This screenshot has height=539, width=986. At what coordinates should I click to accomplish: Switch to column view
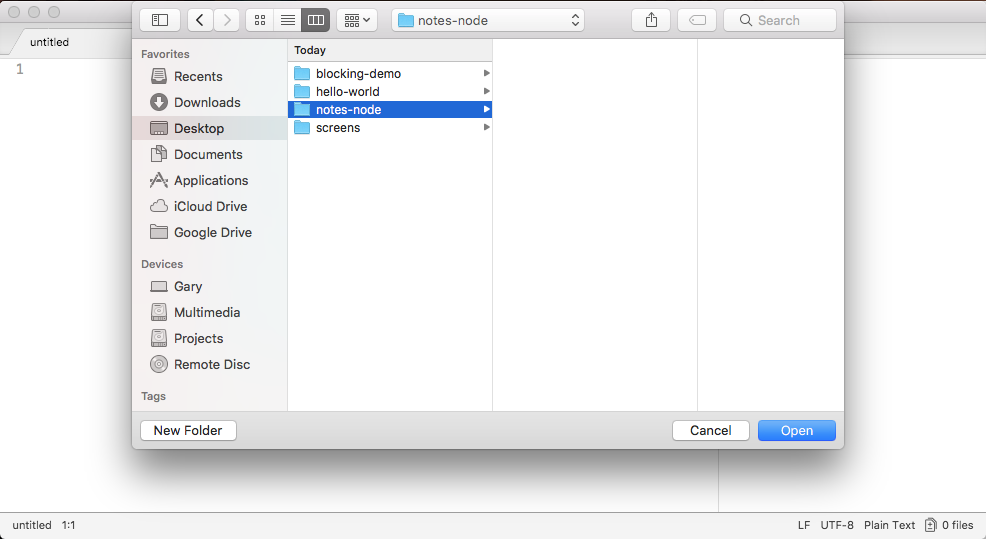[x=316, y=20]
